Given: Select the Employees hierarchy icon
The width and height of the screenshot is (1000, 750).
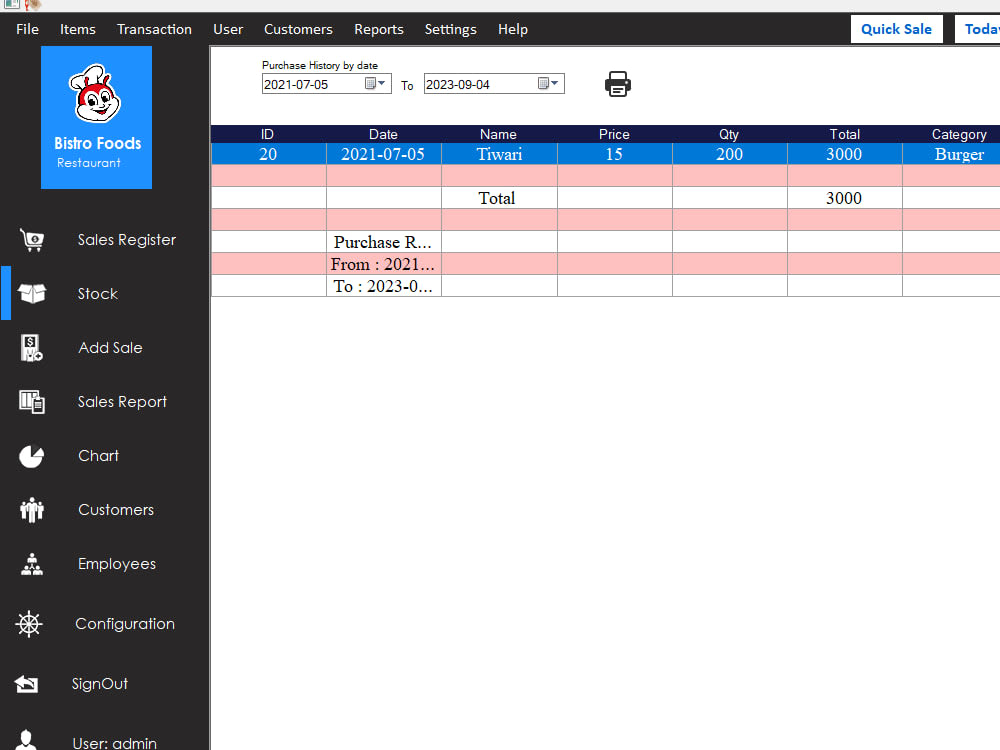Looking at the screenshot, I should pyautogui.click(x=31, y=563).
